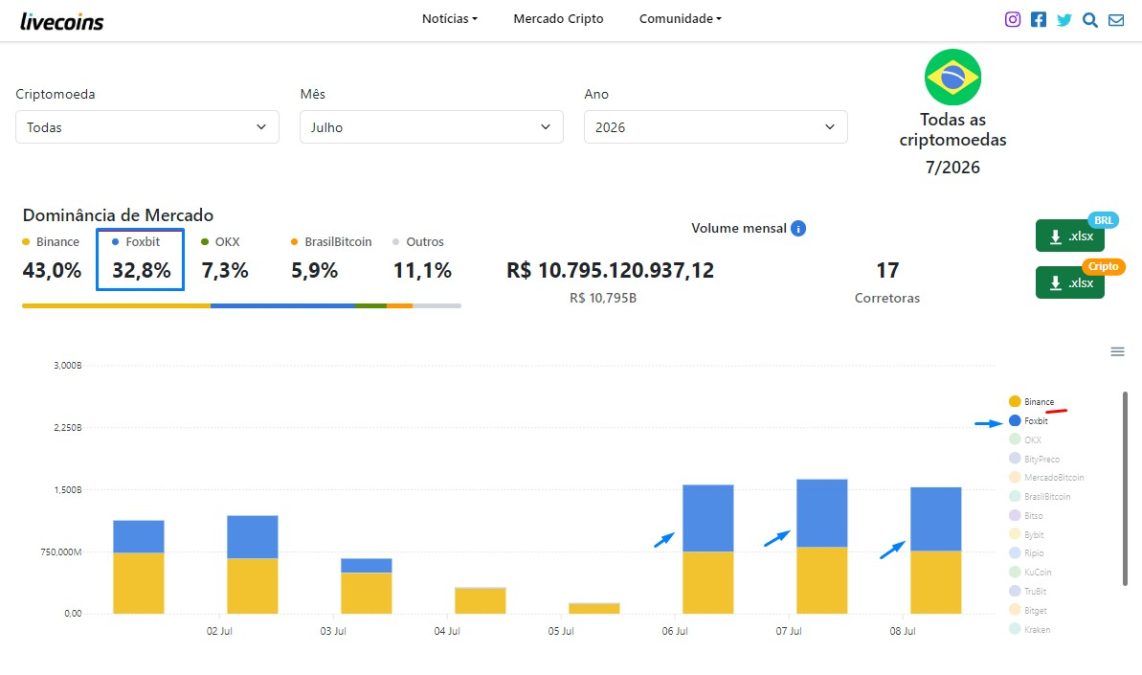Show the Bitso series in chart legend
1142x675 pixels.
point(1026,516)
